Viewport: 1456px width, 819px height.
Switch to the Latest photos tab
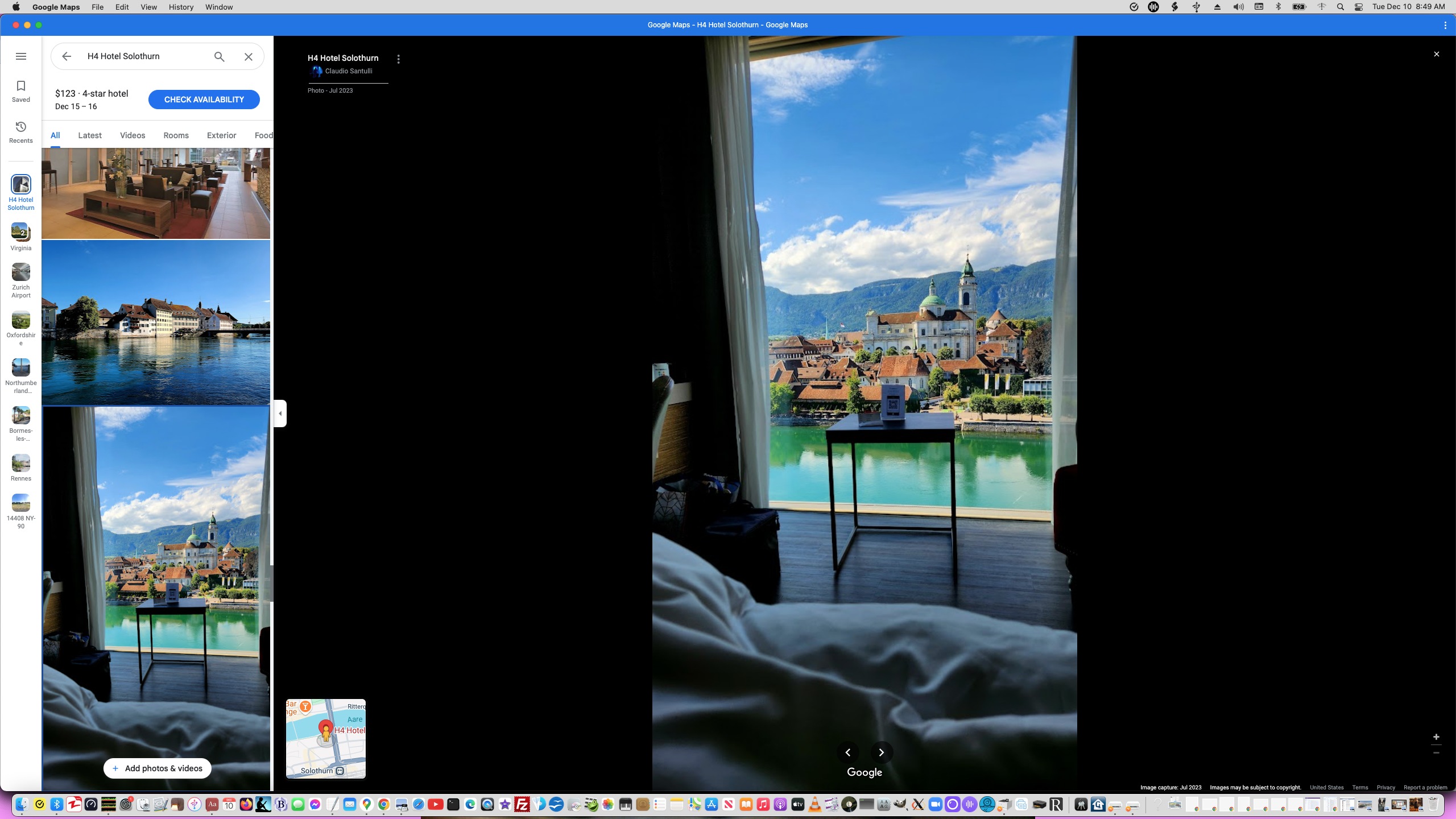pos(90,135)
